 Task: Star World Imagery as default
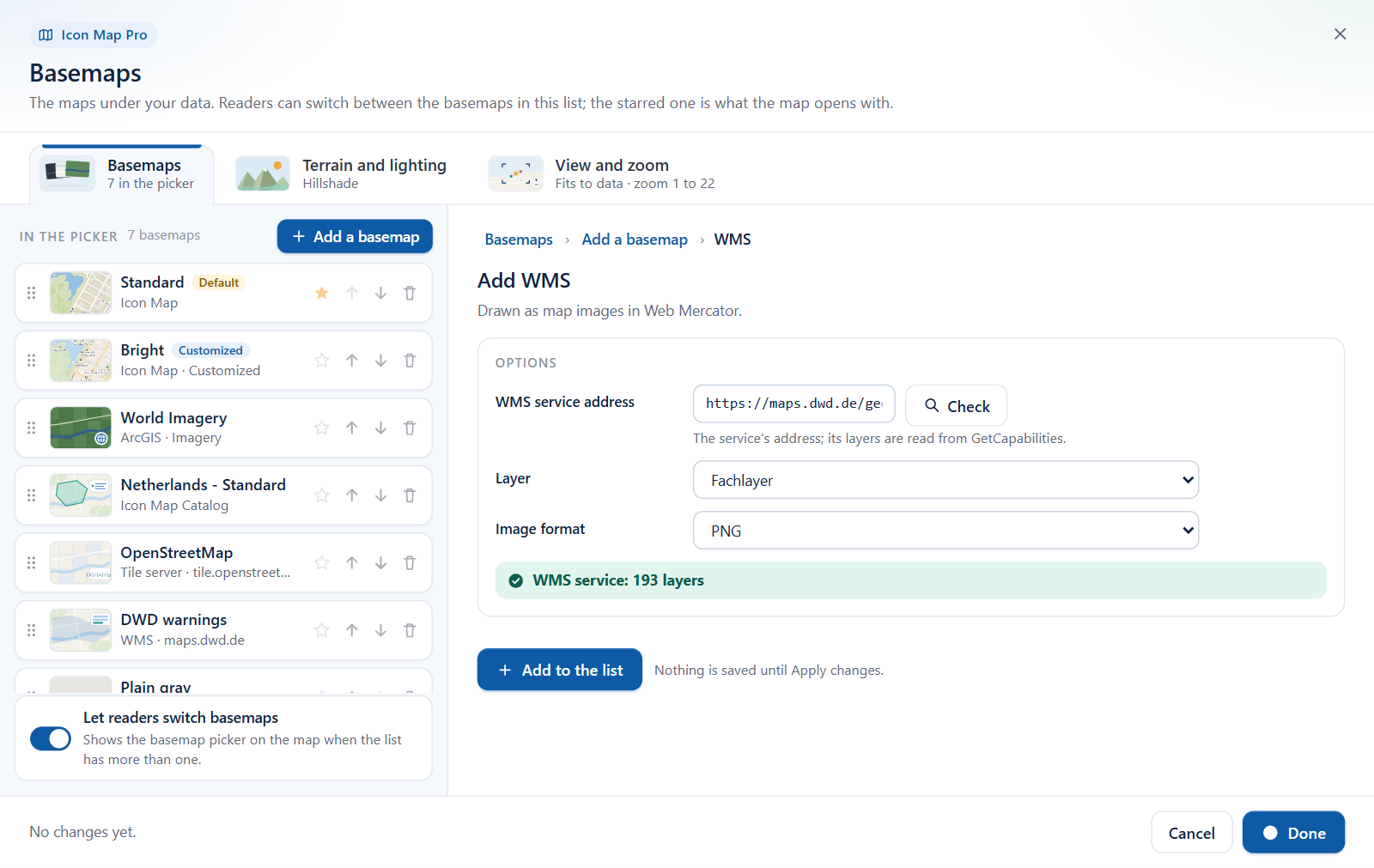322,428
